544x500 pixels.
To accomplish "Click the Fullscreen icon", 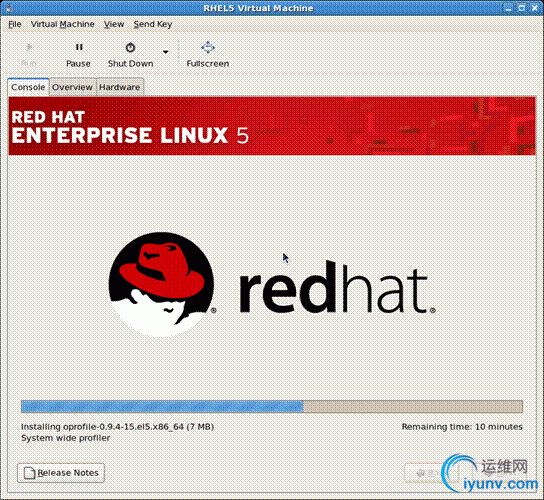I will (x=208, y=47).
